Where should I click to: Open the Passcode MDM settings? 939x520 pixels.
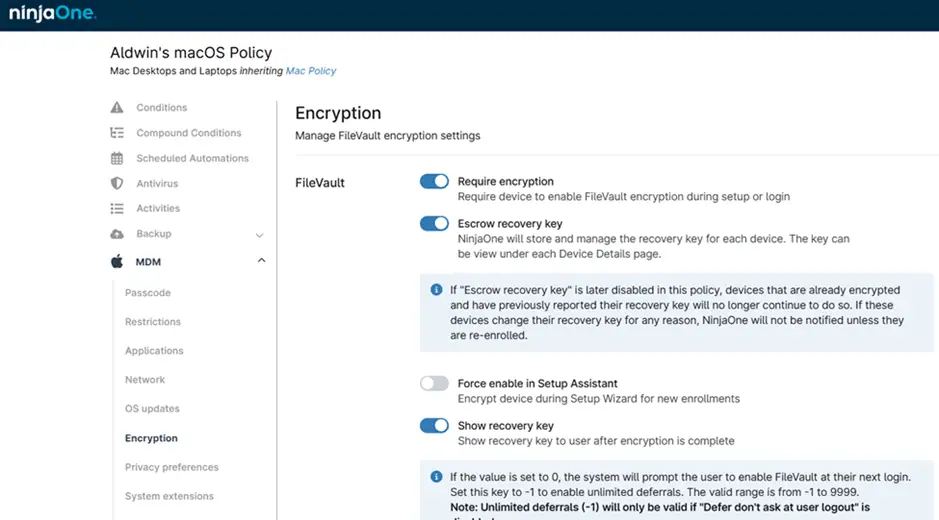(x=148, y=293)
